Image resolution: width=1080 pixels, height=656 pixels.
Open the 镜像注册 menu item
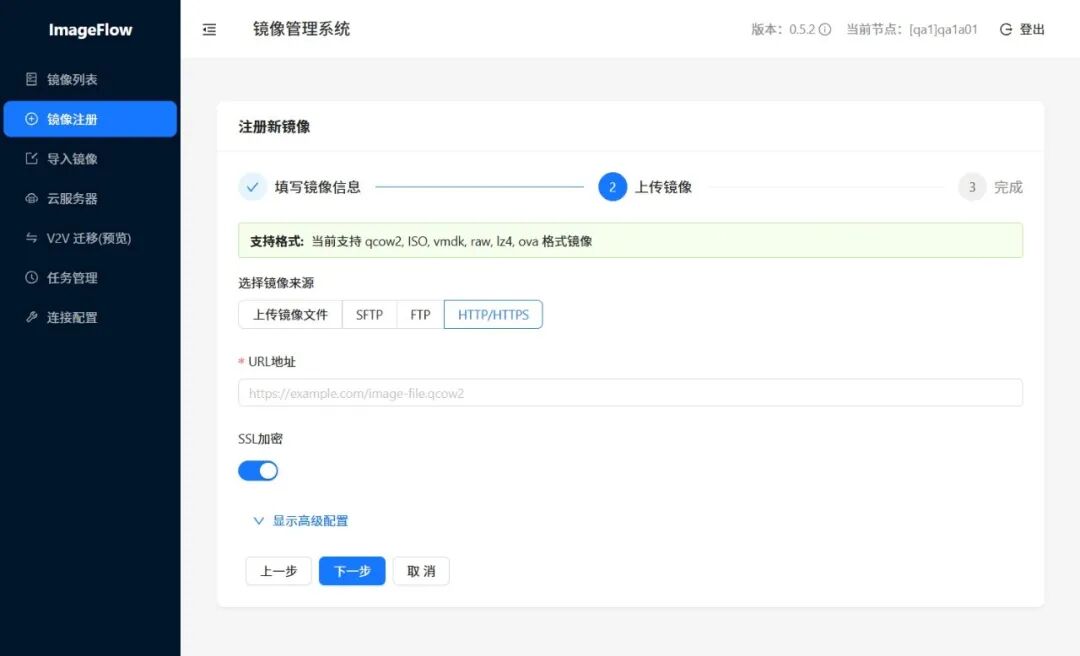coord(90,119)
